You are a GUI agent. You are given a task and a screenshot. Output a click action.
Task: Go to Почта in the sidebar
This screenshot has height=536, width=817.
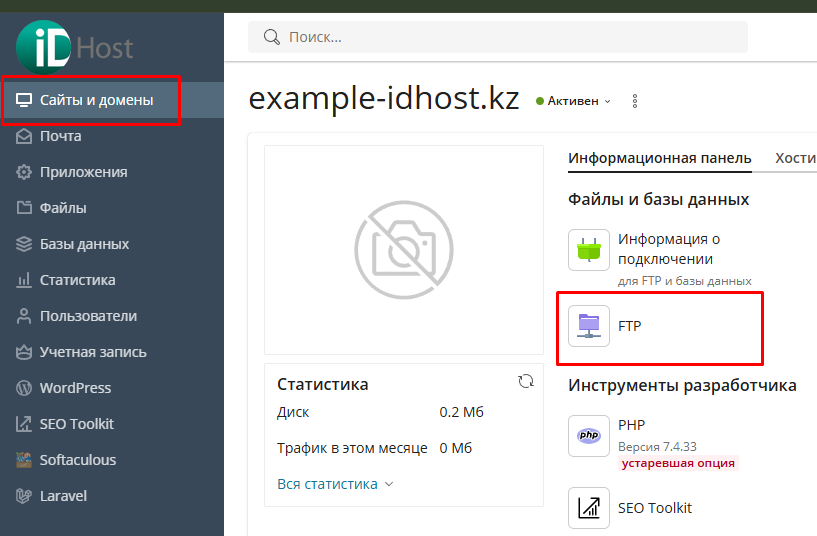point(60,136)
